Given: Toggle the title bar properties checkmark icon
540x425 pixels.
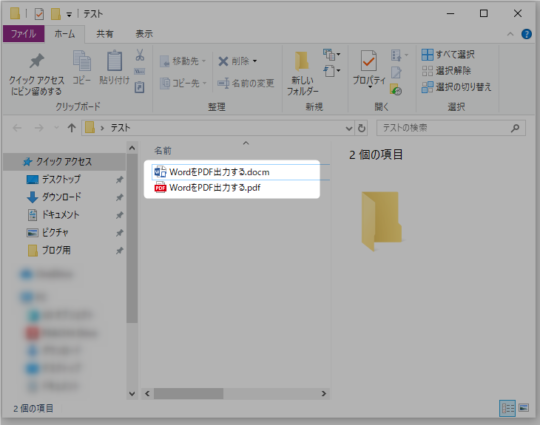Looking at the screenshot, I should [39, 14].
